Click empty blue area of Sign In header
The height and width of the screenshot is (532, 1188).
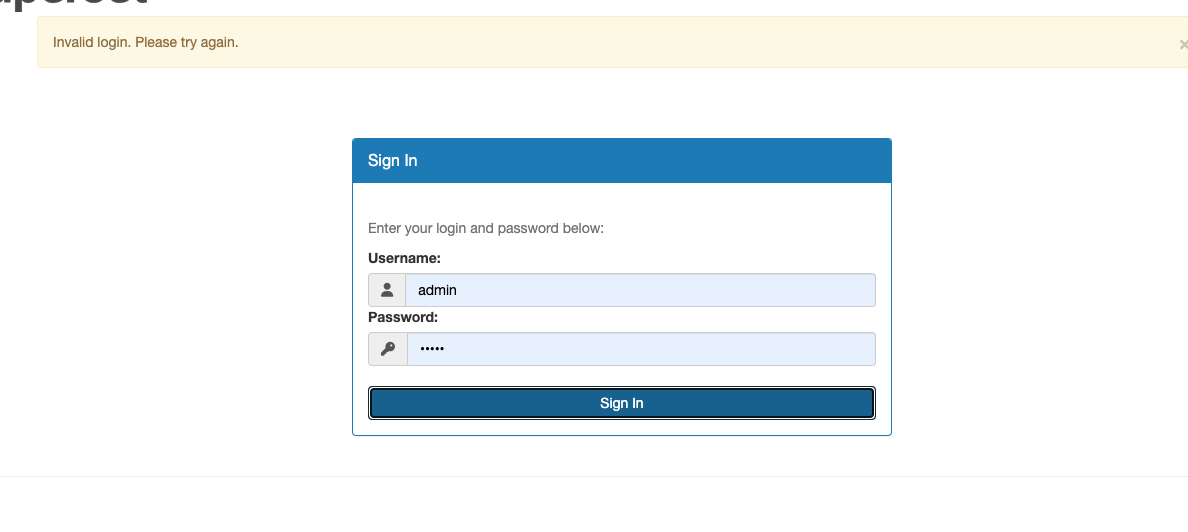(650, 161)
